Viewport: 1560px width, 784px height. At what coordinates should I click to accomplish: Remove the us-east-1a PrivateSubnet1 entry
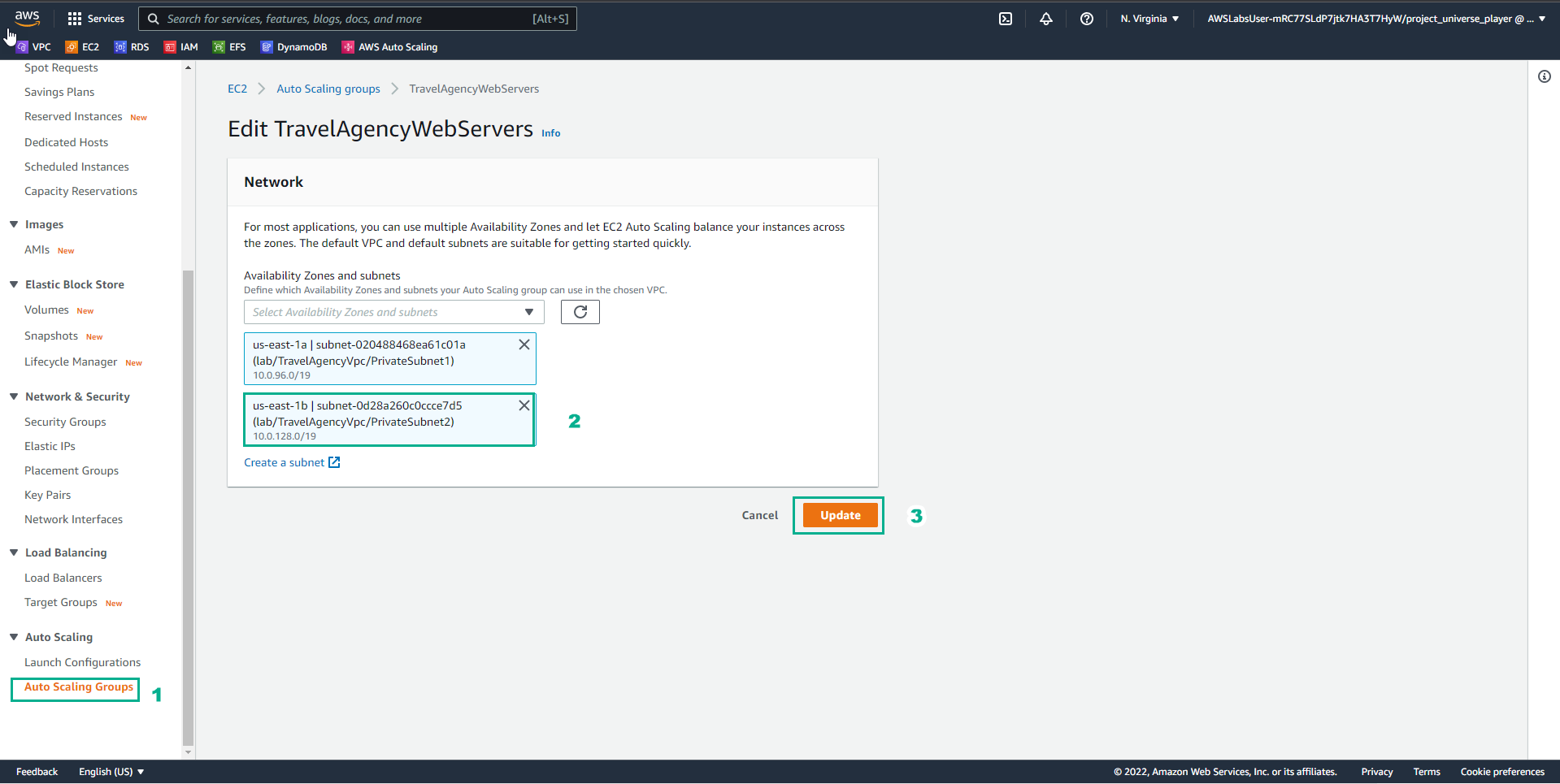coord(524,344)
